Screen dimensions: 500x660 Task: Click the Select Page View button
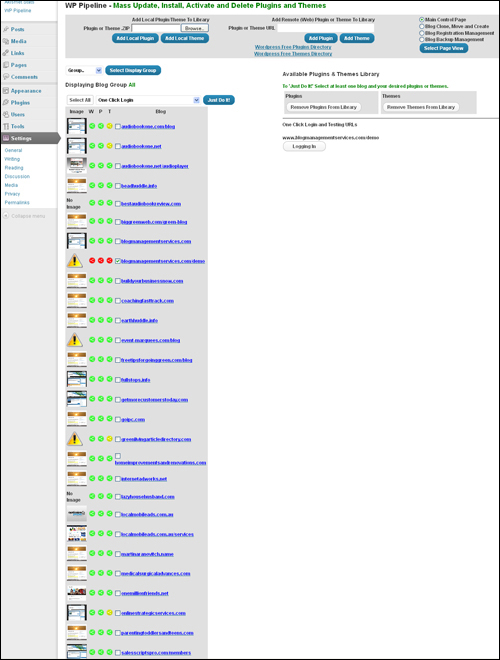[444, 48]
